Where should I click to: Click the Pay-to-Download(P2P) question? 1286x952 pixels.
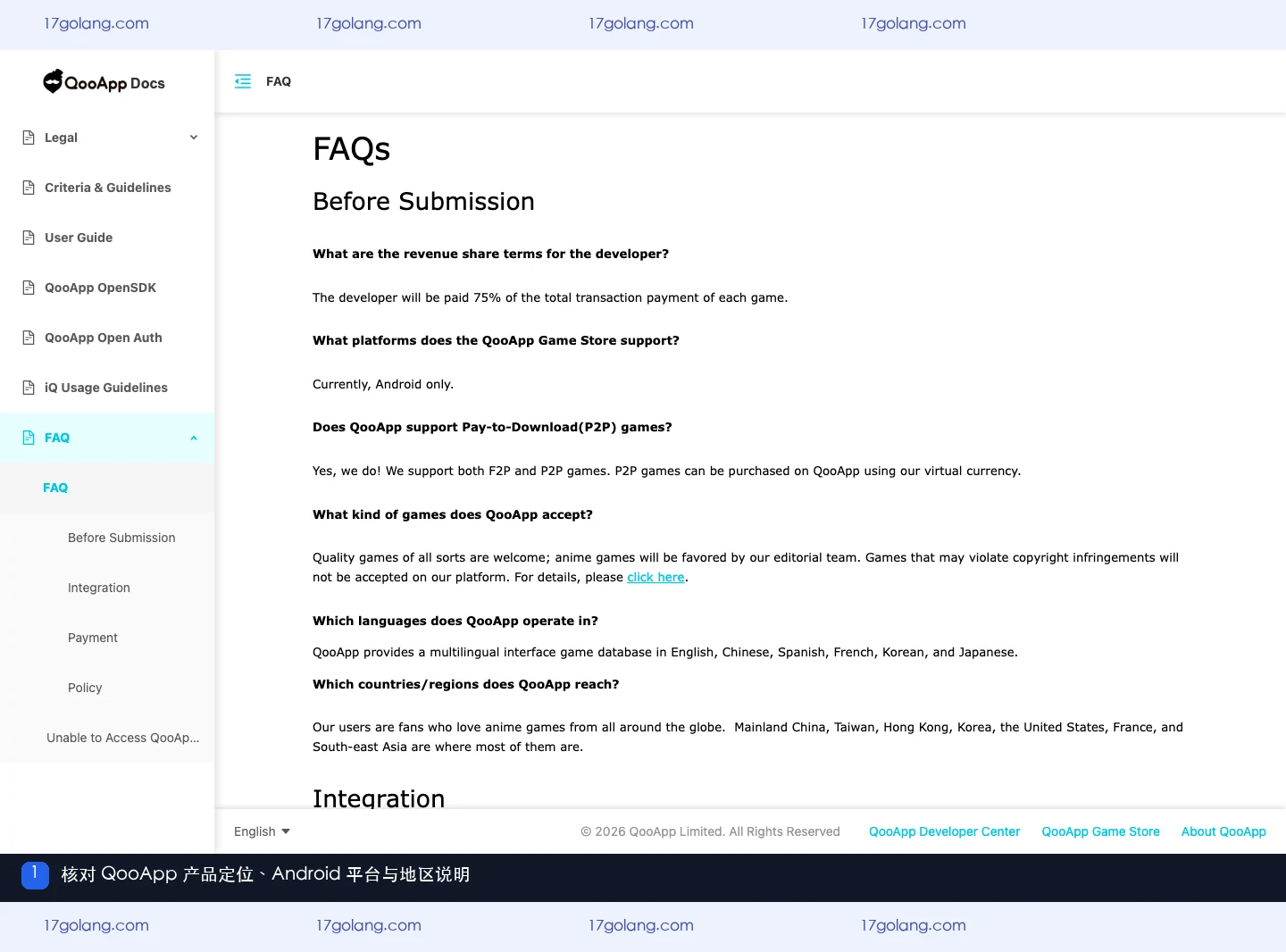point(492,427)
